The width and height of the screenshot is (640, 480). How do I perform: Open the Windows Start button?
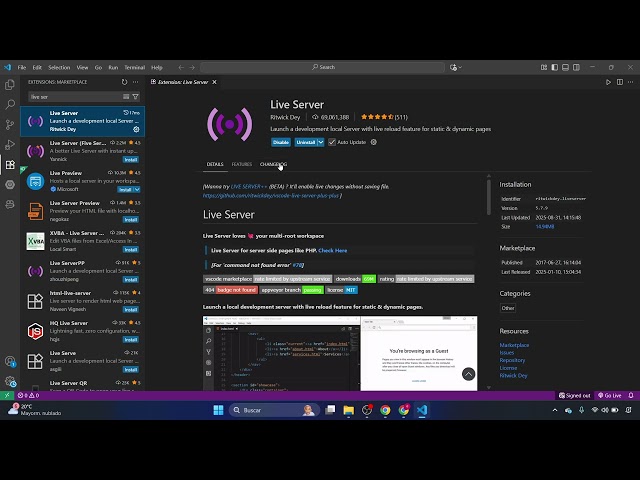tap(218, 410)
